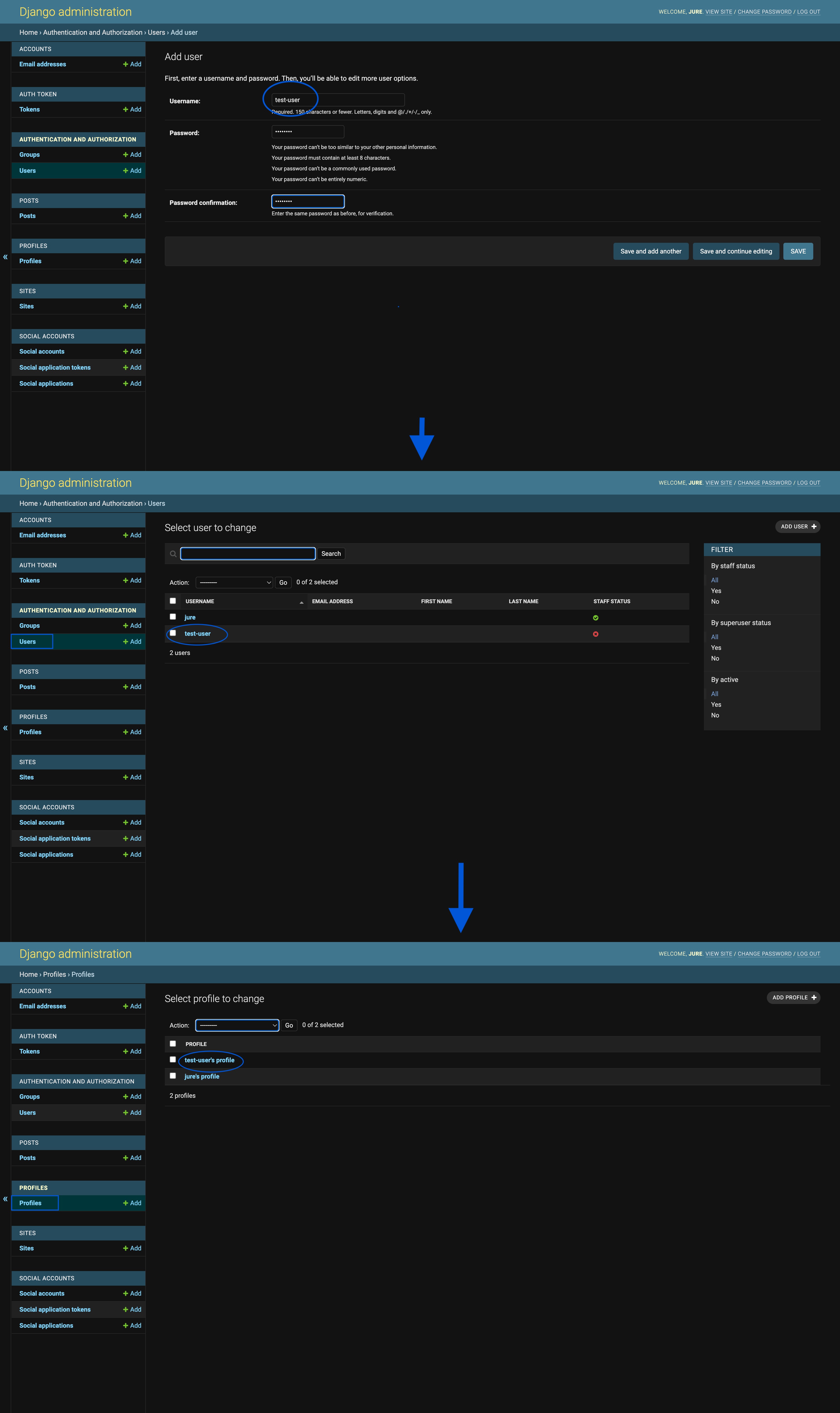The height and width of the screenshot is (1413, 840).
Task: Click Users breadcrumb on Add user page
Action: tap(156, 33)
